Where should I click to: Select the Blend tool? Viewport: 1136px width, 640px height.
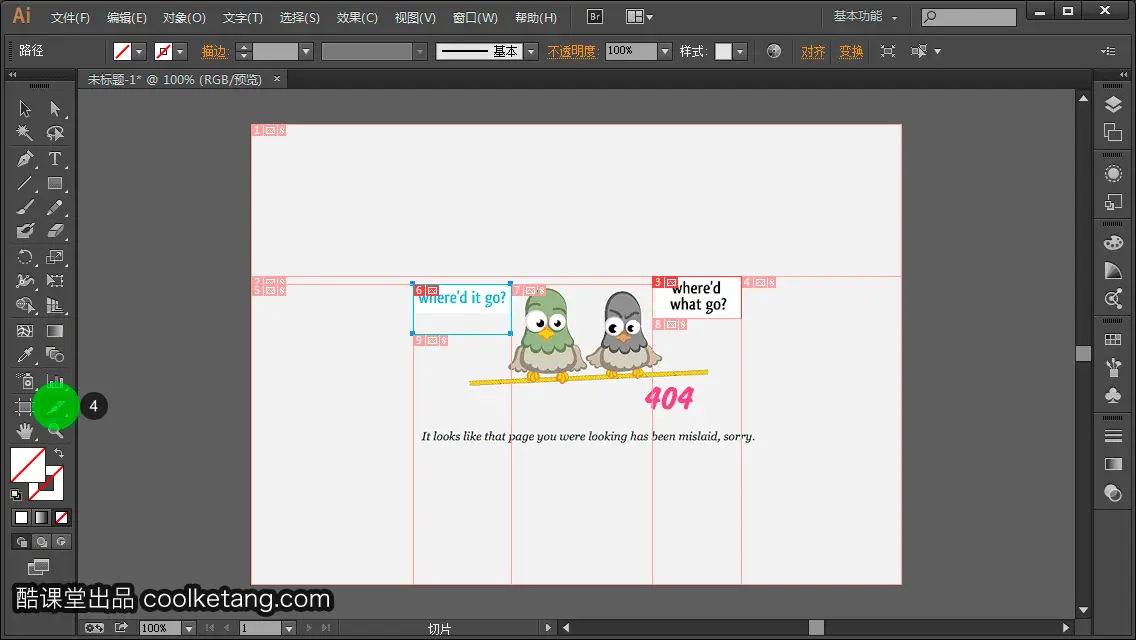(55, 355)
